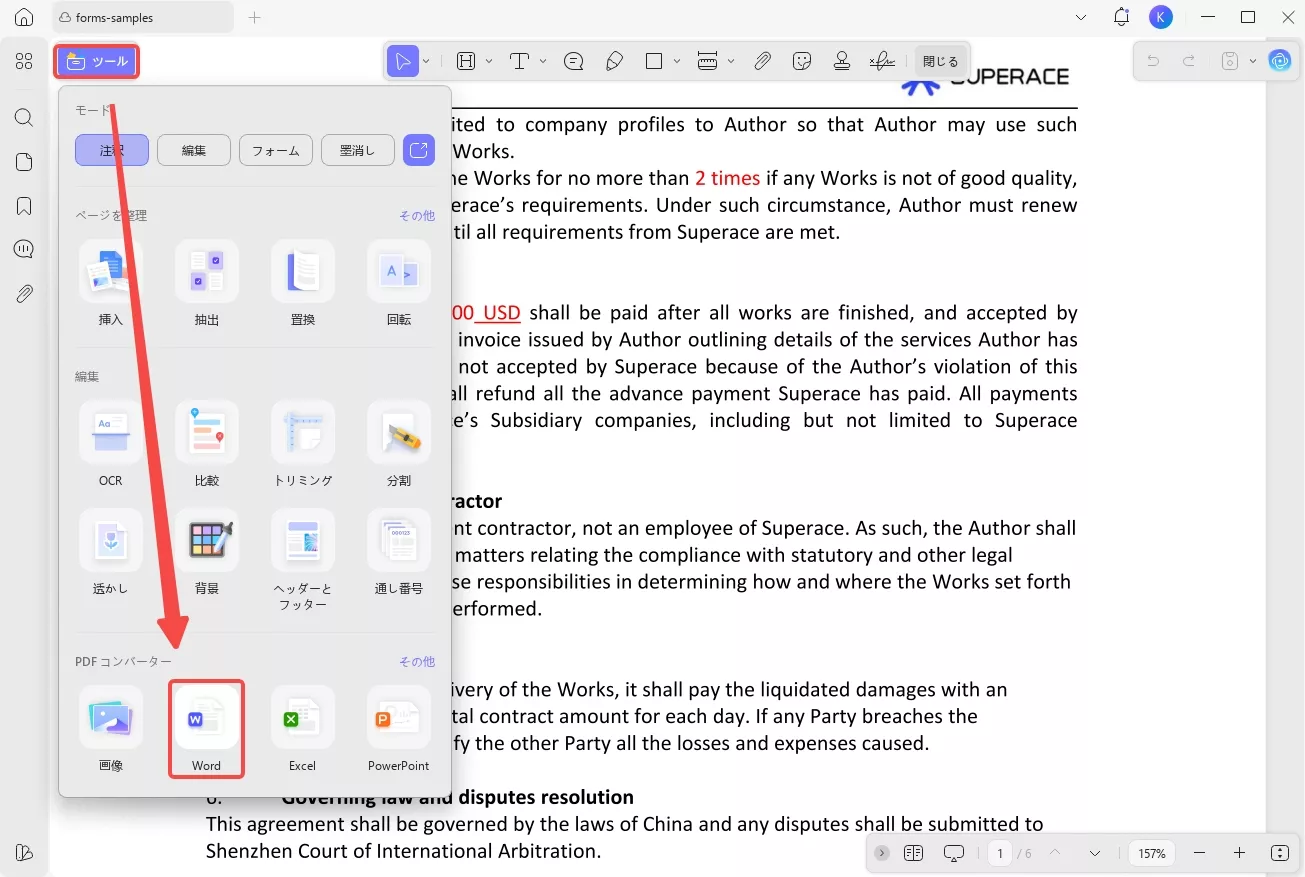
Task: Open the search panel in sidebar
Action: point(24,118)
